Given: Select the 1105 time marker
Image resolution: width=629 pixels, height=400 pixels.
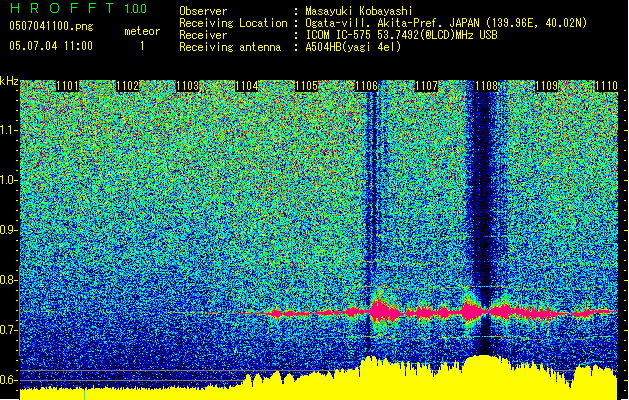Looking at the screenshot, I should click(306, 86).
